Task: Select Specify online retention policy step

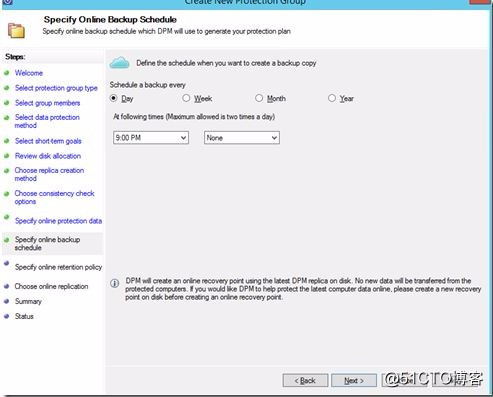Action: pos(58,267)
